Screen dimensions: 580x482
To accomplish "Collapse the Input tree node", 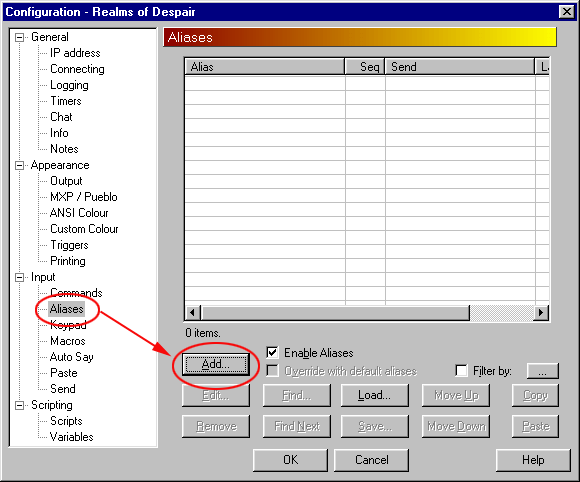I will coord(19,277).
